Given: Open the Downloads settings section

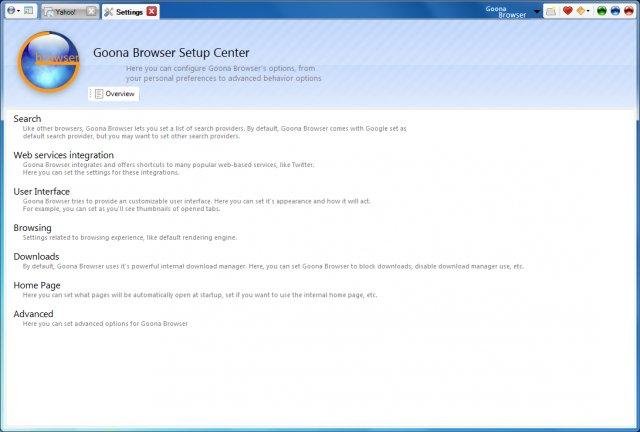Looking at the screenshot, I should coord(36,256).
